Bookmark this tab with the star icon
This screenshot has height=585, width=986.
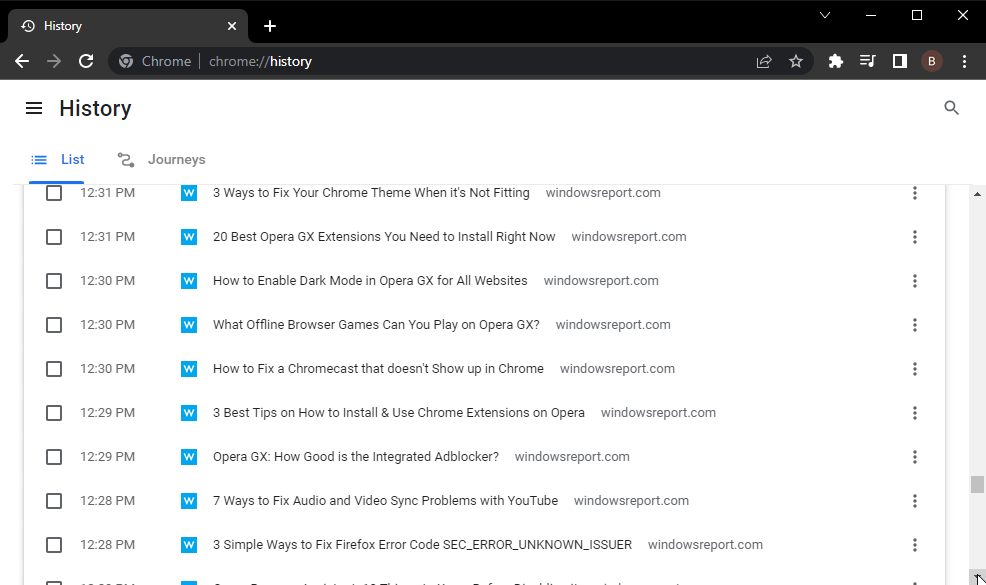point(796,61)
